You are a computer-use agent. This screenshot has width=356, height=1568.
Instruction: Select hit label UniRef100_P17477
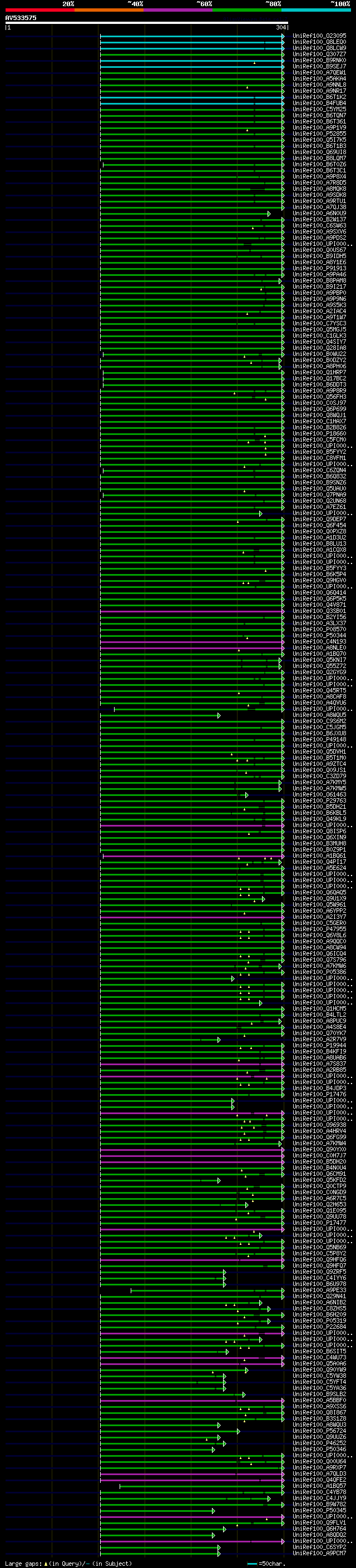(x=319, y=1223)
